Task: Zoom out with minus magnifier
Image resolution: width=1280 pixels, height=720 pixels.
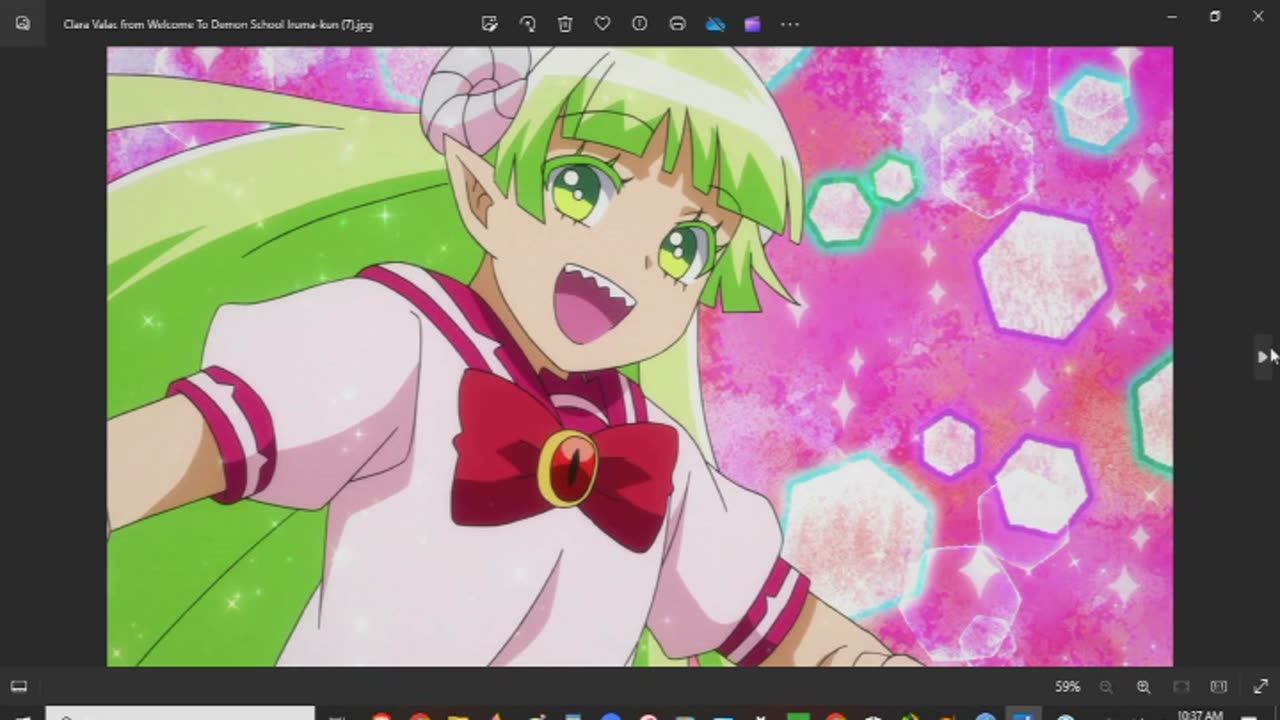Action: (x=1106, y=687)
